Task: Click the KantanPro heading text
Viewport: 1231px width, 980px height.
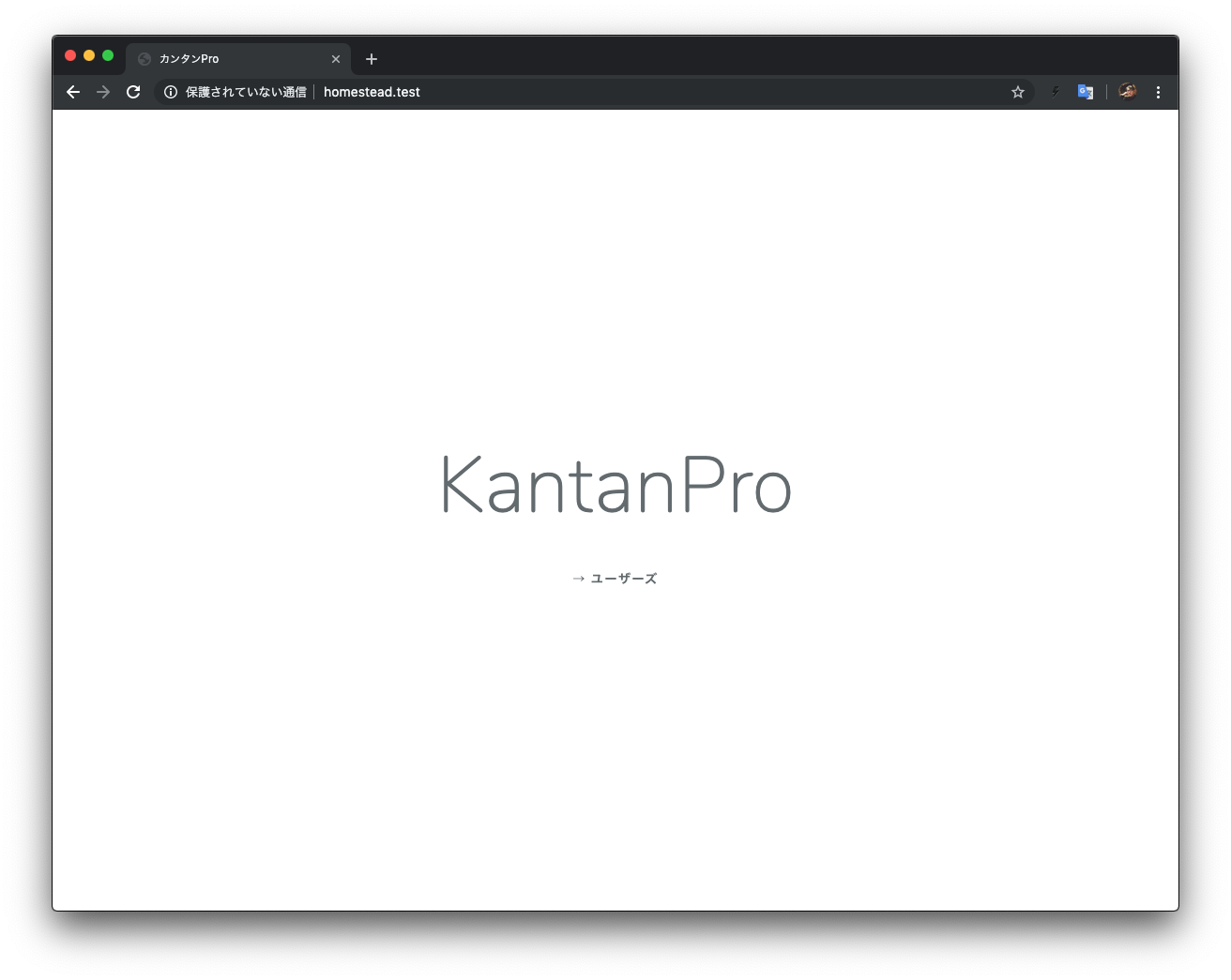Action: [x=615, y=485]
